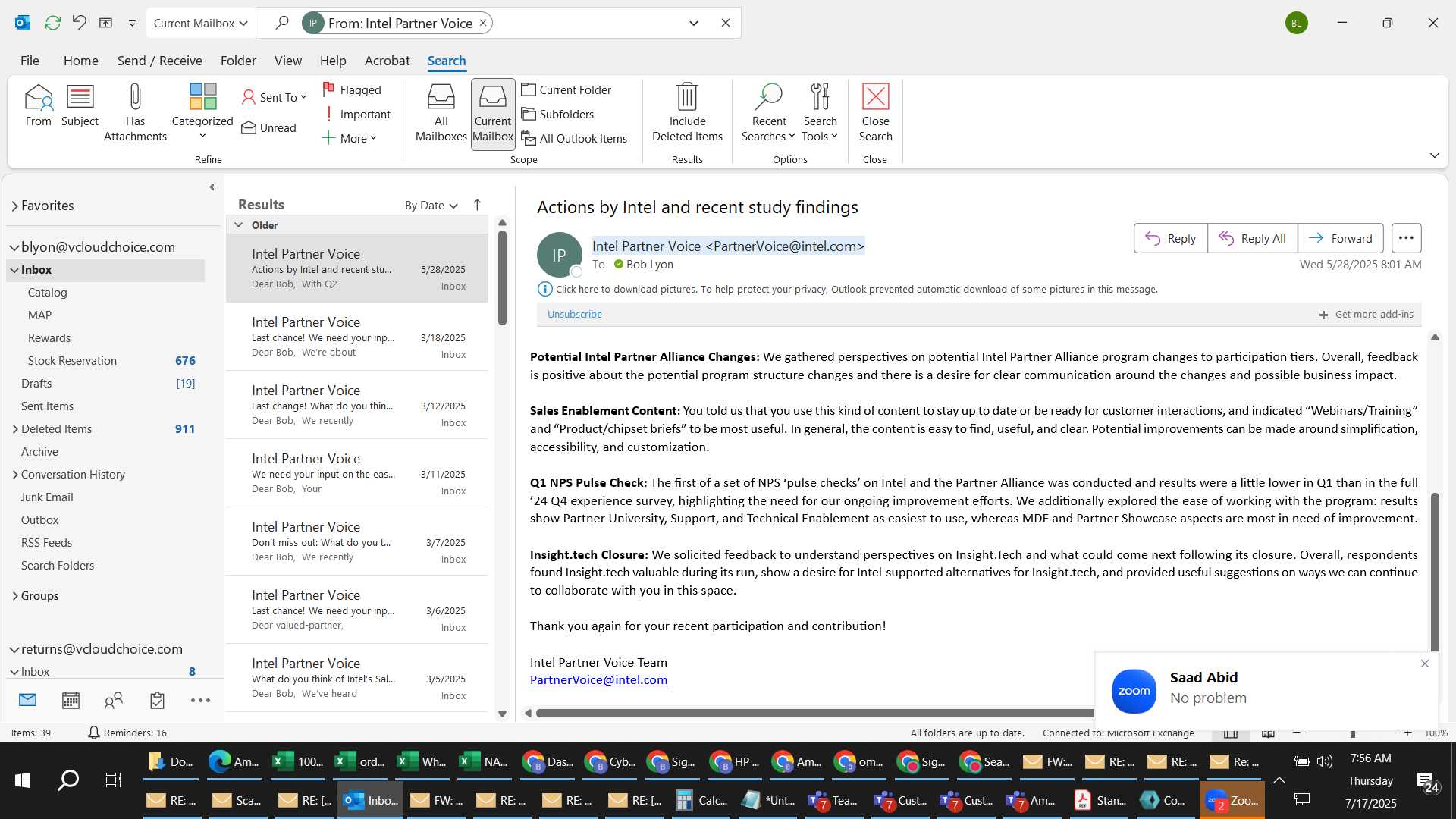This screenshot has height=819, width=1456.
Task: Switch to Reading view in status bar
Action: point(1268,733)
